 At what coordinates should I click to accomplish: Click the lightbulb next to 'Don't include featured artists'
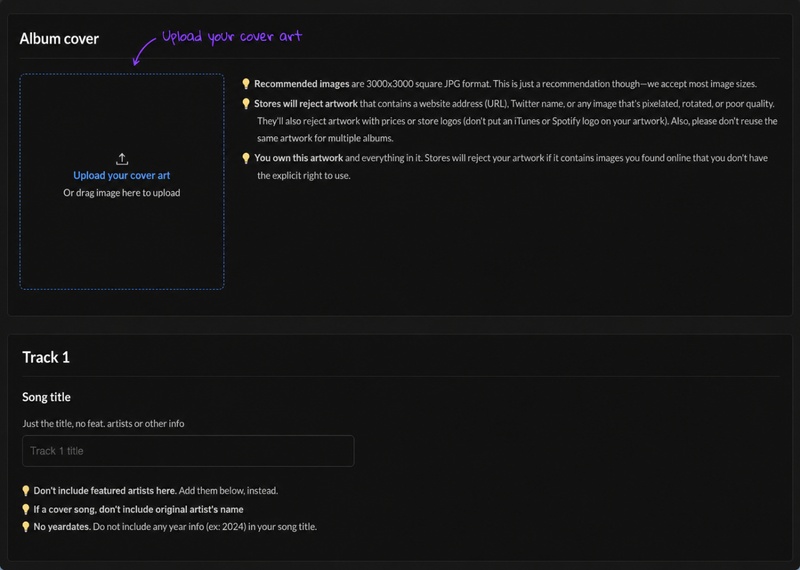tap(26, 491)
